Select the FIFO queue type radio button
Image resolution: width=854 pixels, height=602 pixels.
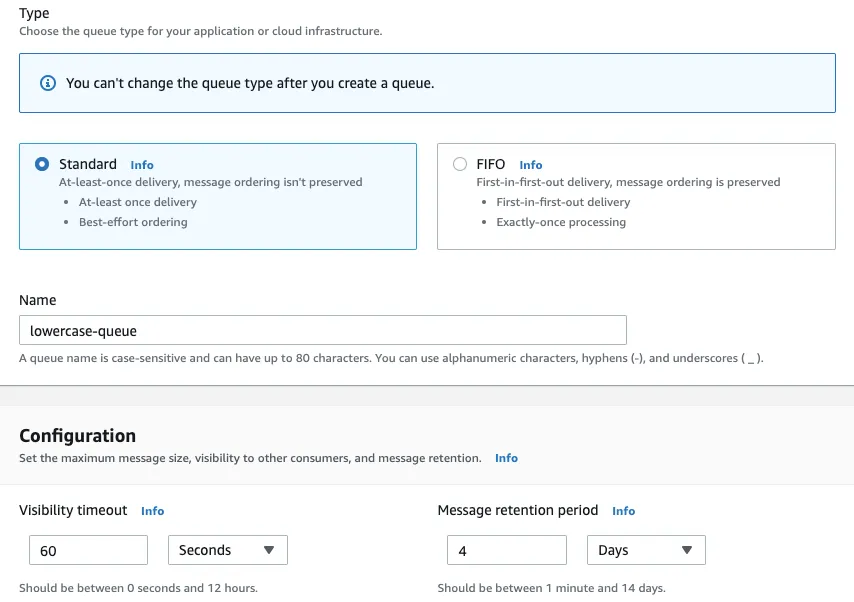pyautogui.click(x=460, y=164)
